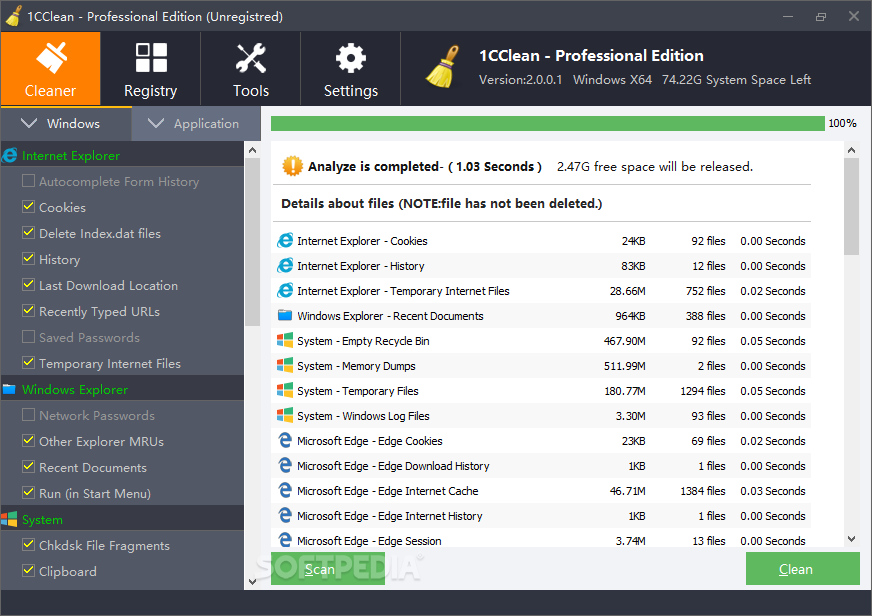Viewport: 872px width, 616px height.
Task: Click results list scroll up arrow
Action: click(x=851, y=150)
